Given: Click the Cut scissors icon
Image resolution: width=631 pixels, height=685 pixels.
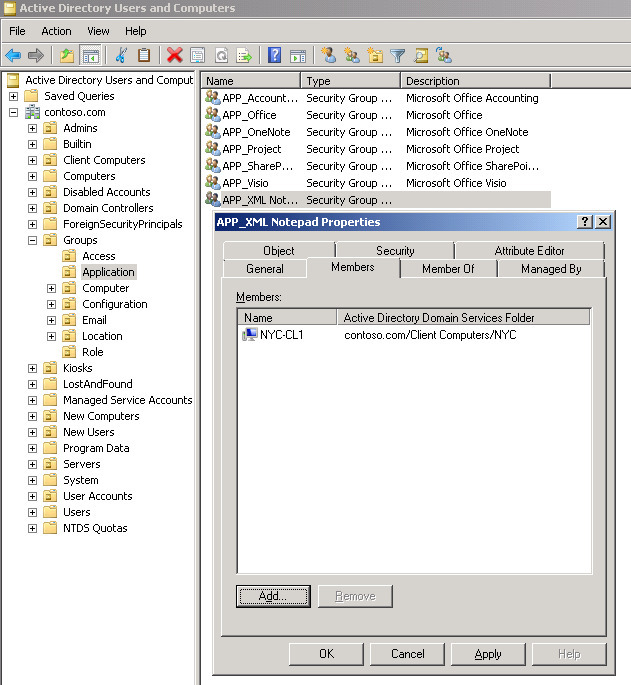Looking at the screenshot, I should (121, 55).
